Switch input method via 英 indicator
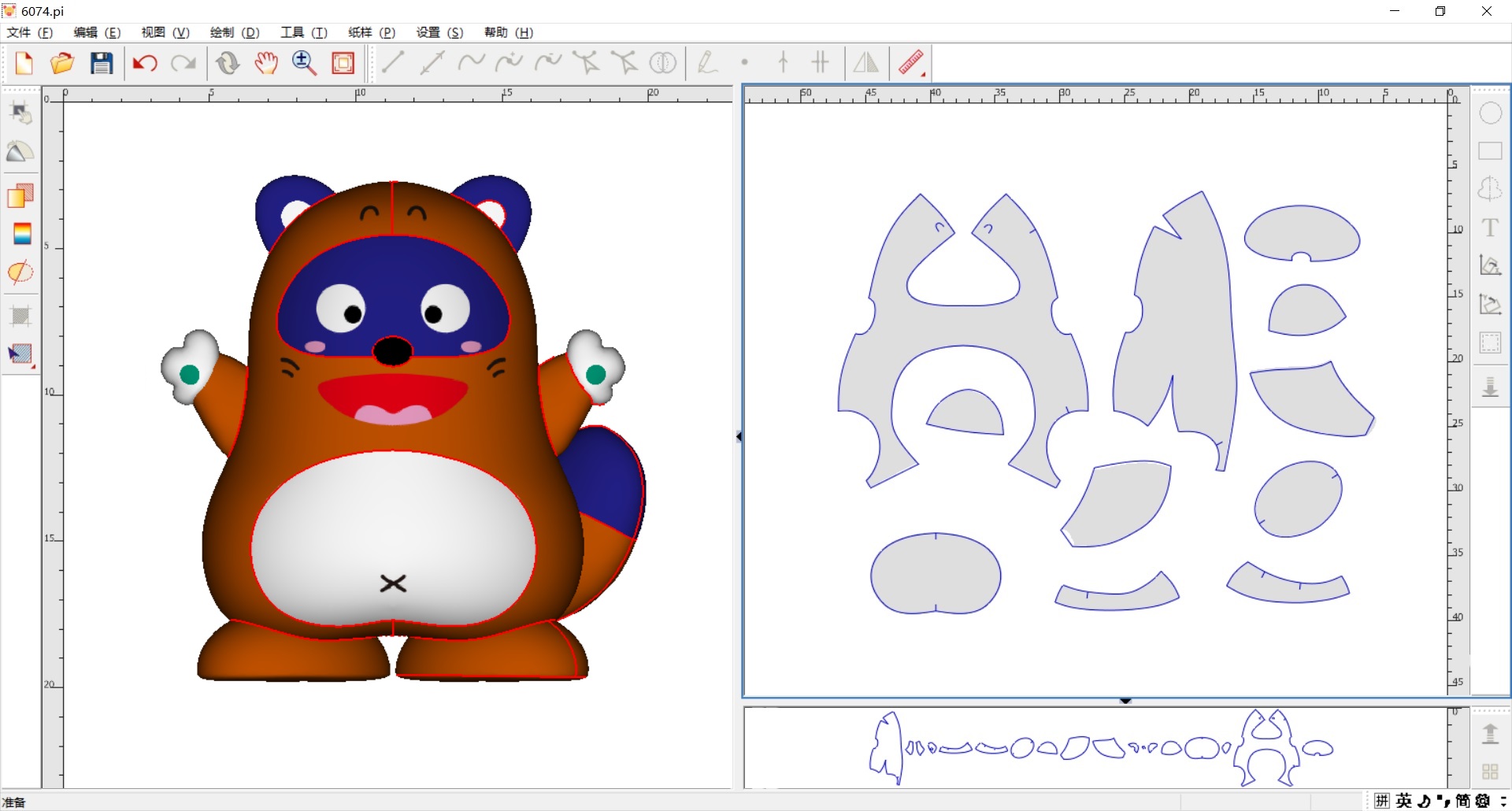 click(x=1404, y=801)
